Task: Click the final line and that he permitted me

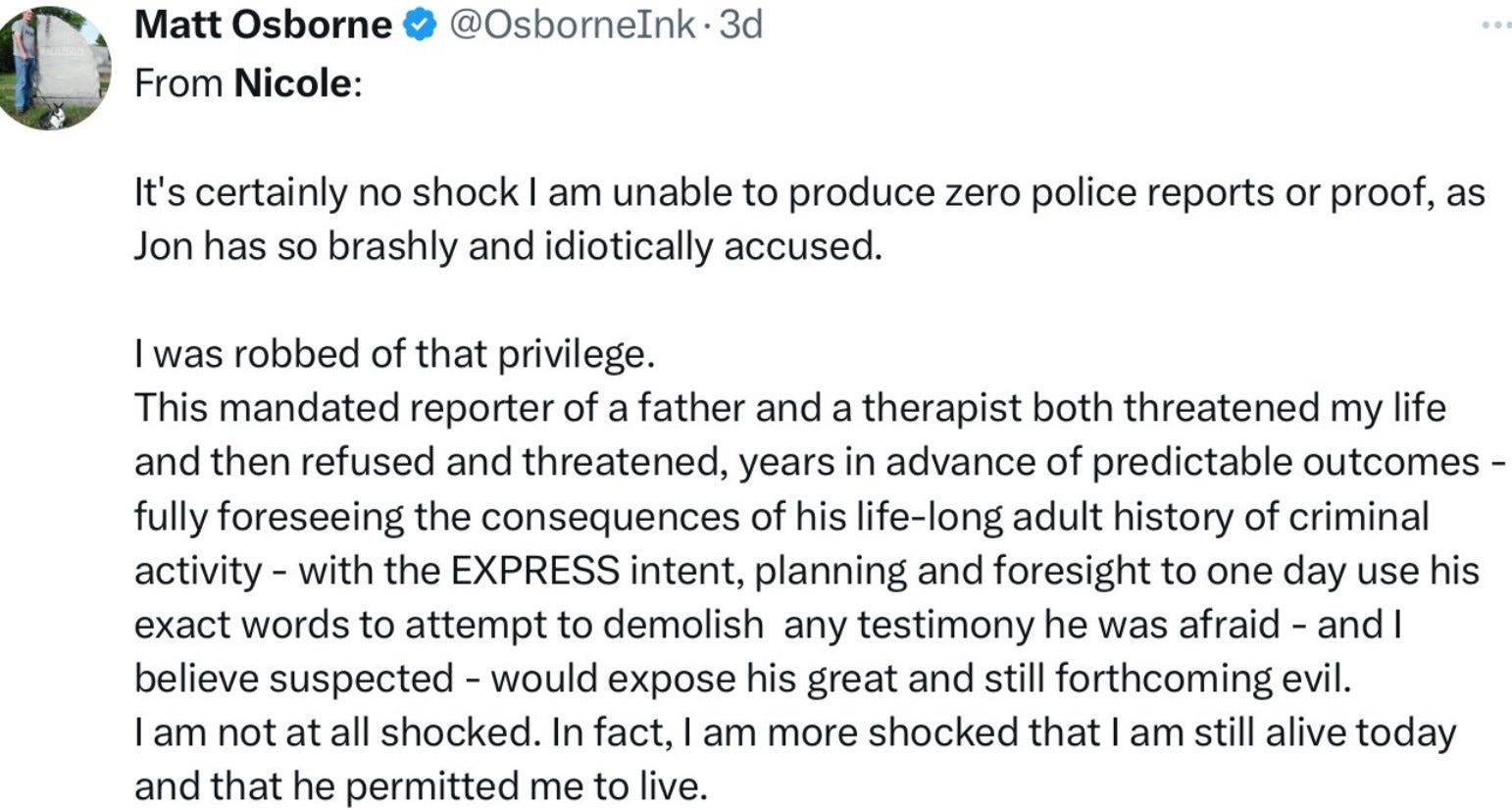Action: pos(421,786)
